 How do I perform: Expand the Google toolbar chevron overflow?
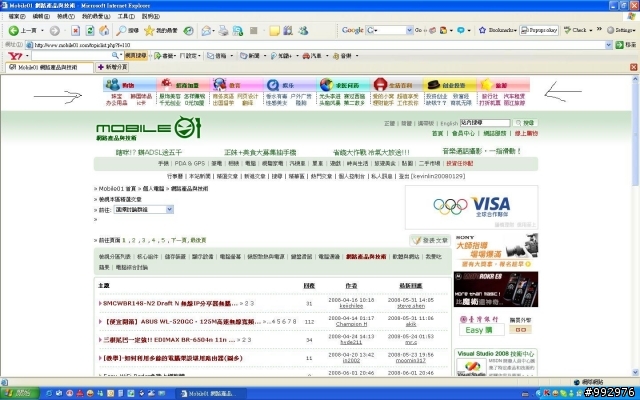coord(599,29)
